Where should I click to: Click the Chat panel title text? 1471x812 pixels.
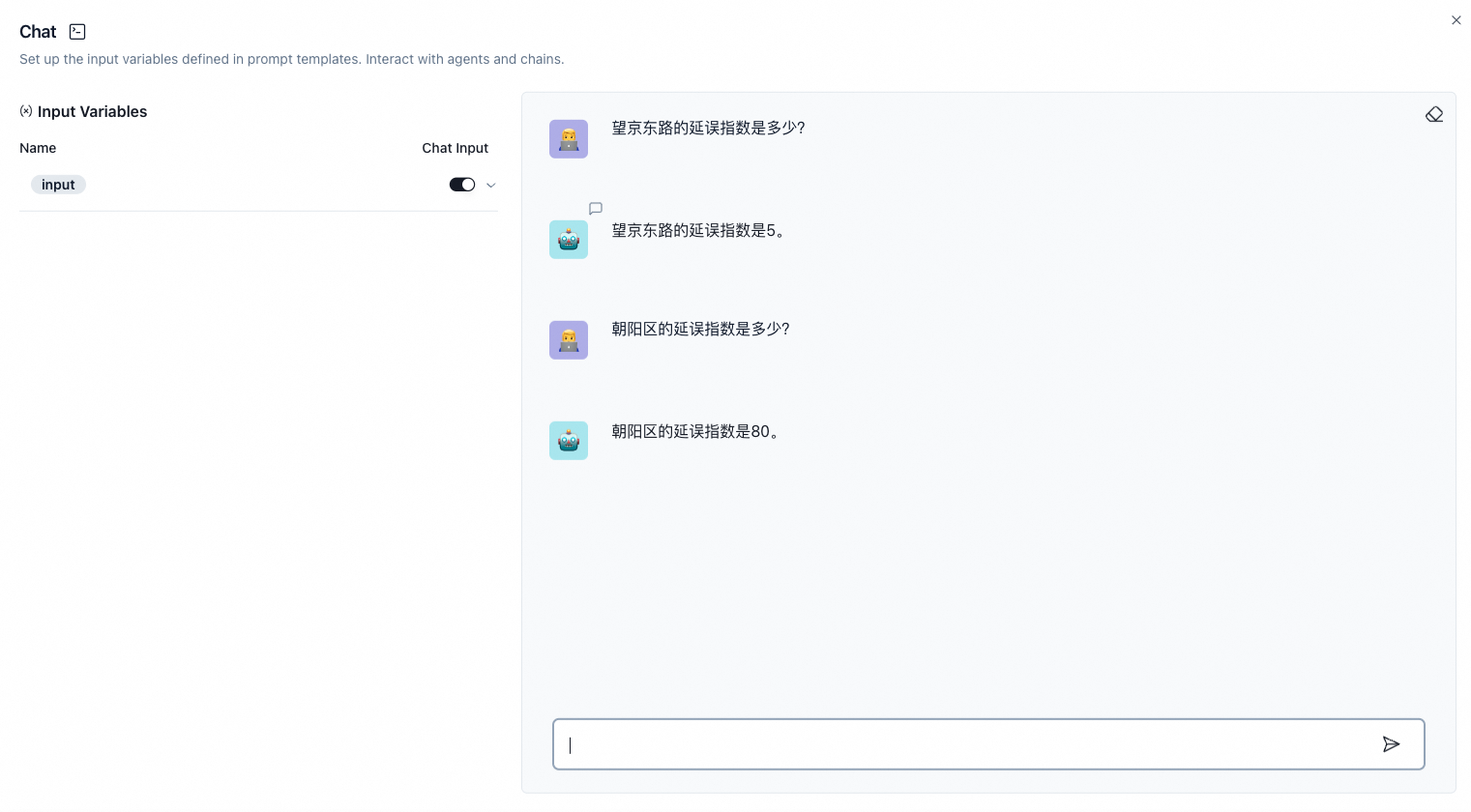38,31
